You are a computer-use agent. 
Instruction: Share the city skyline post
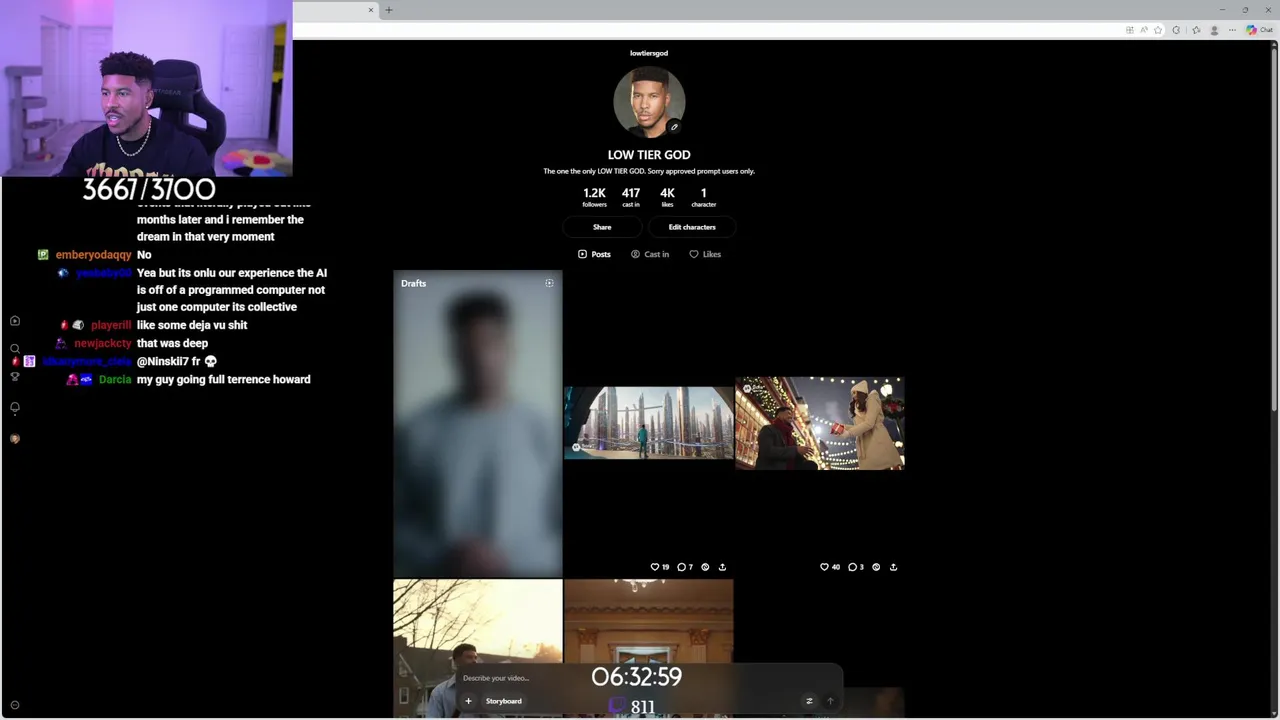click(722, 567)
